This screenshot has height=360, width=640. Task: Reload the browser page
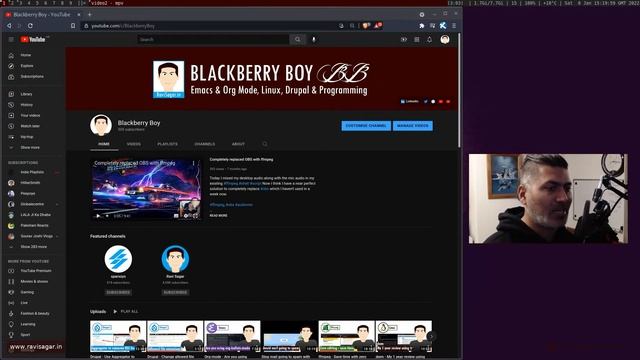(30, 26)
